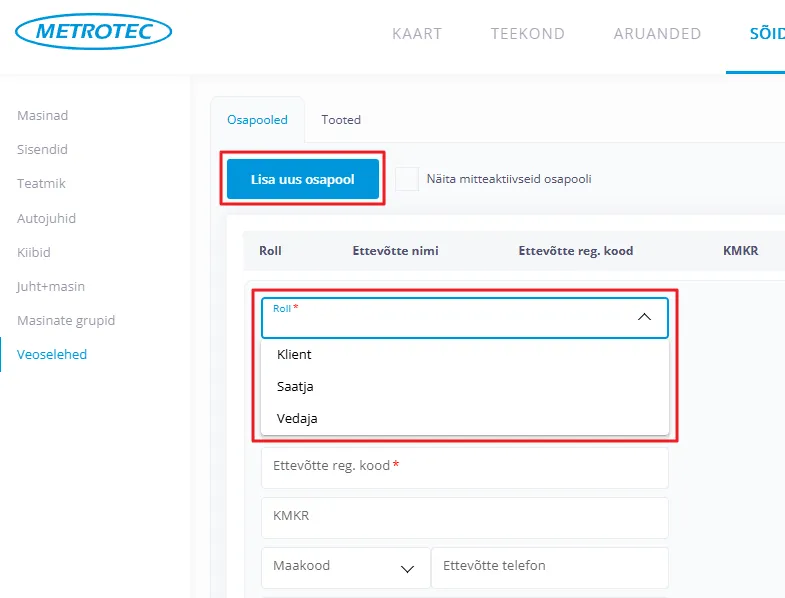Pick Vedaja role option
The width and height of the screenshot is (785, 598).
pos(297,418)
